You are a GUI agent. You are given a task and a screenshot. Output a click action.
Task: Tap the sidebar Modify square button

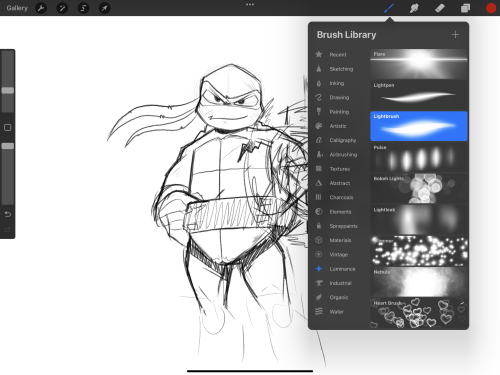click(x=7, y=127)
